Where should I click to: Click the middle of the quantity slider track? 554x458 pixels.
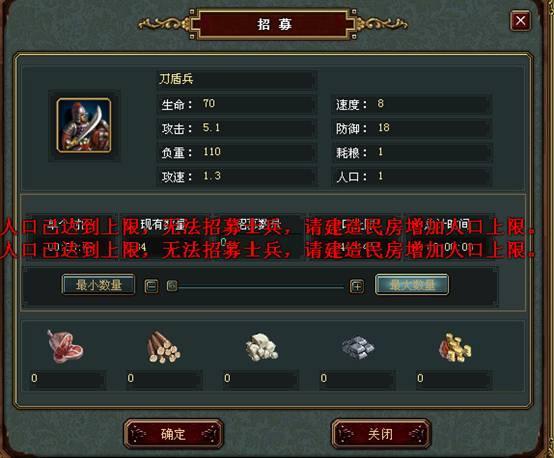[261, 287]
